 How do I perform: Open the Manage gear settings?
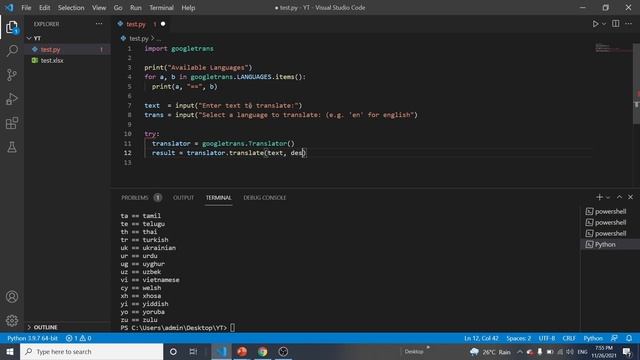pyautogui.click(x=12, y=320)
